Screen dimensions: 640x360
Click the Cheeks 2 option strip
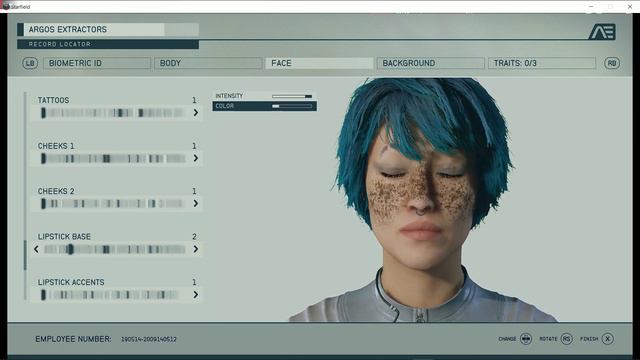(113, 203)
